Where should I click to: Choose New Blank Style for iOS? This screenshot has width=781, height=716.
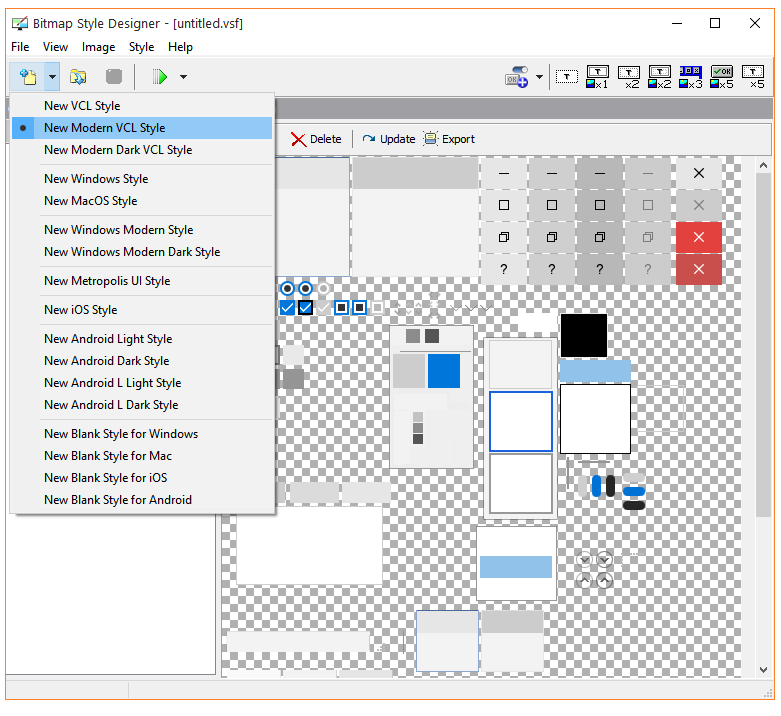click(142, 478)
